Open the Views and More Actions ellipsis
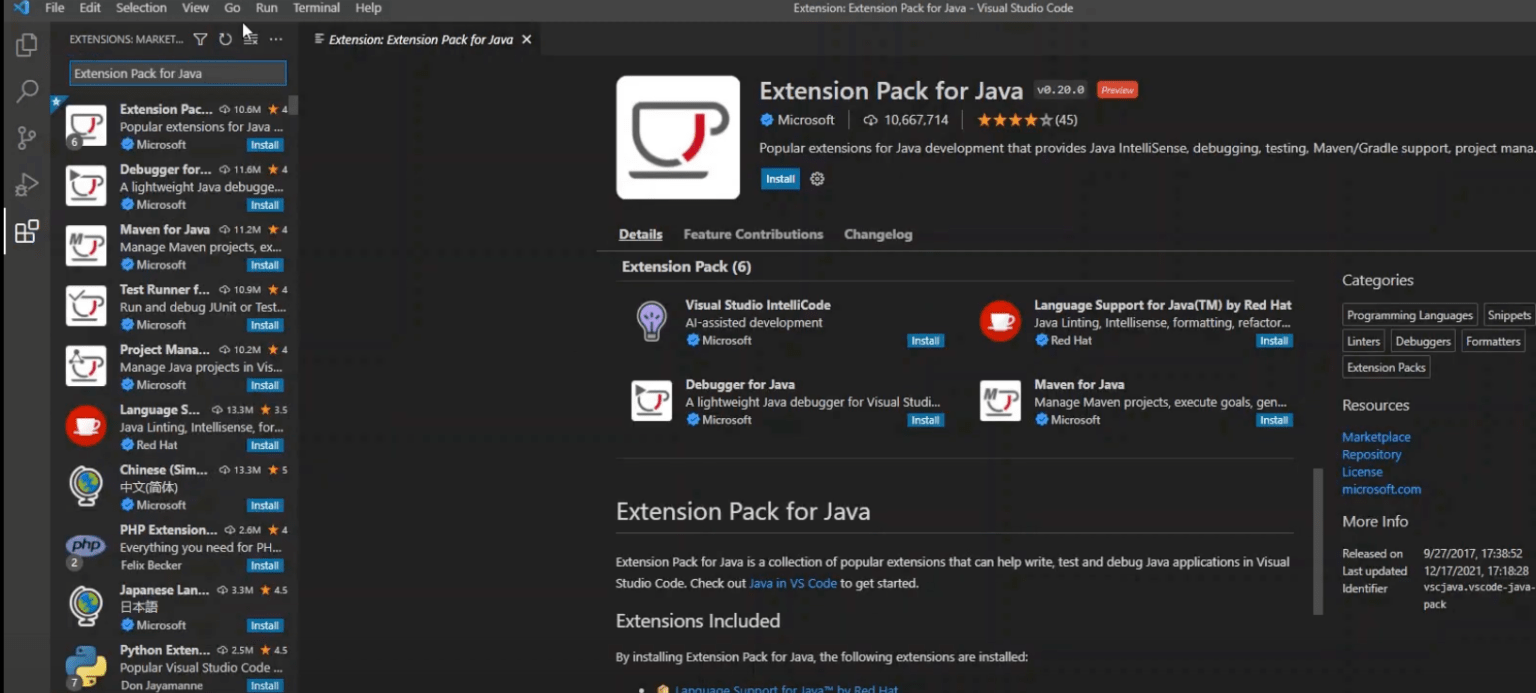 (276, 39)
